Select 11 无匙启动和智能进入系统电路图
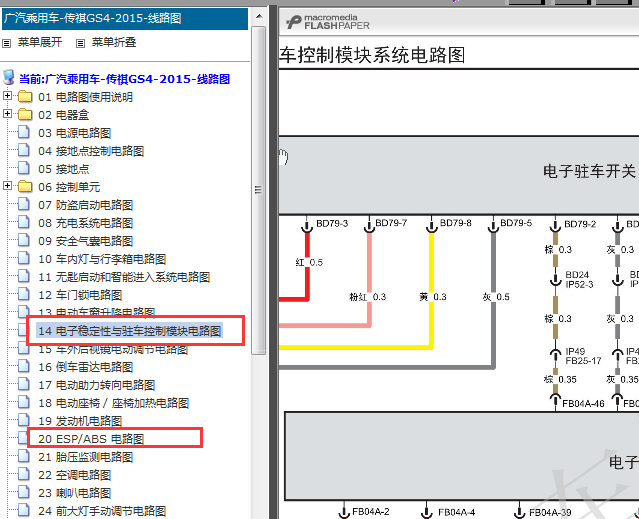This screenshot has height=519, width=639. pos(124,277)
